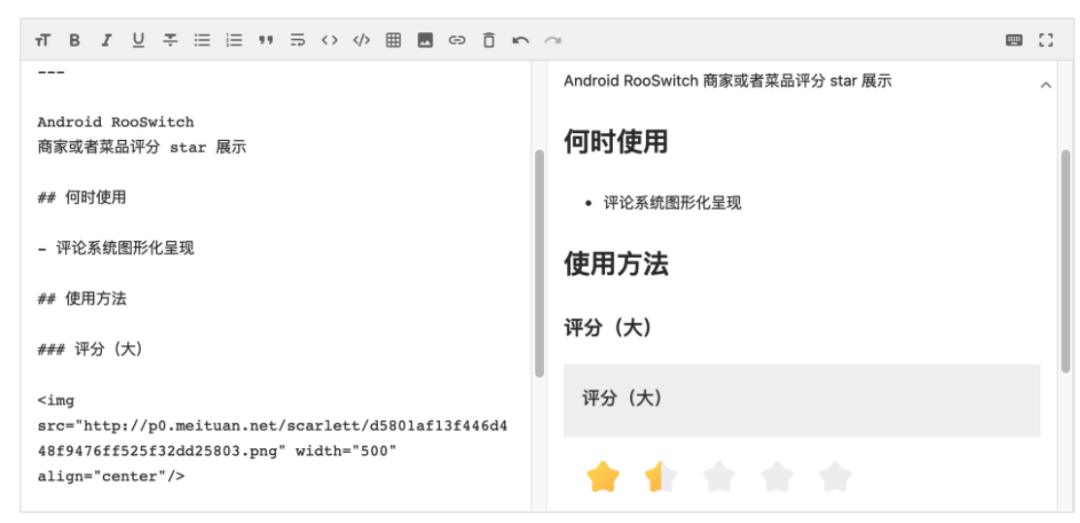
Task: Click the '使用方法' heading in preview
Action: pos(616,263)
